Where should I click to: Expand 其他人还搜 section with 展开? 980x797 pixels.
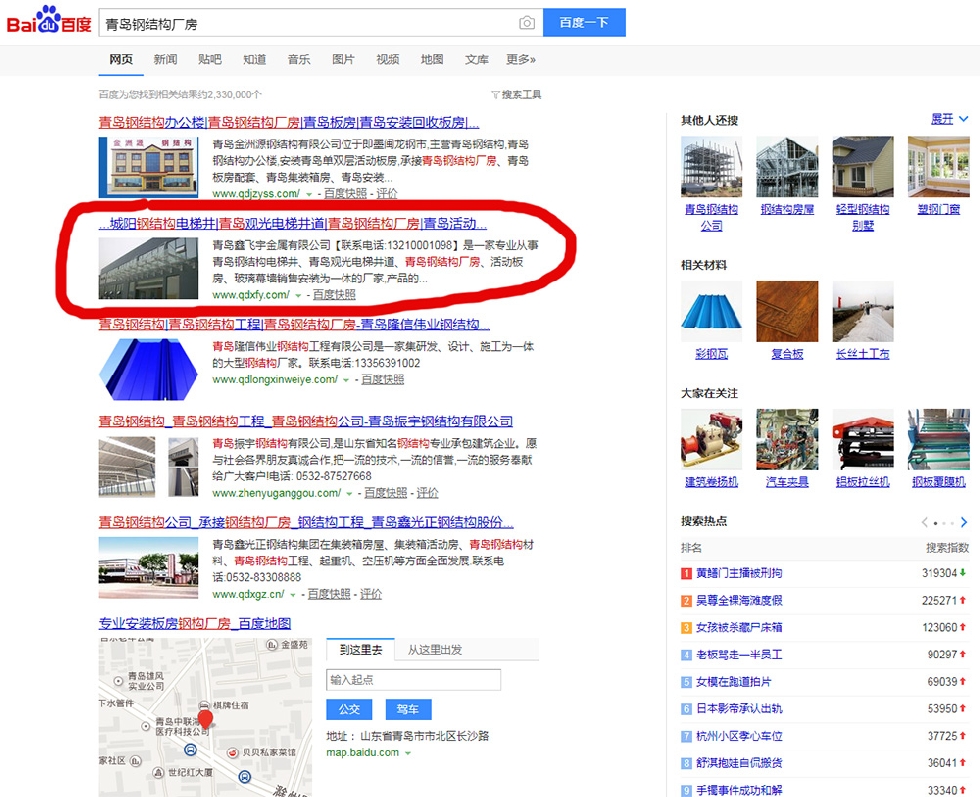coord(949,119)
